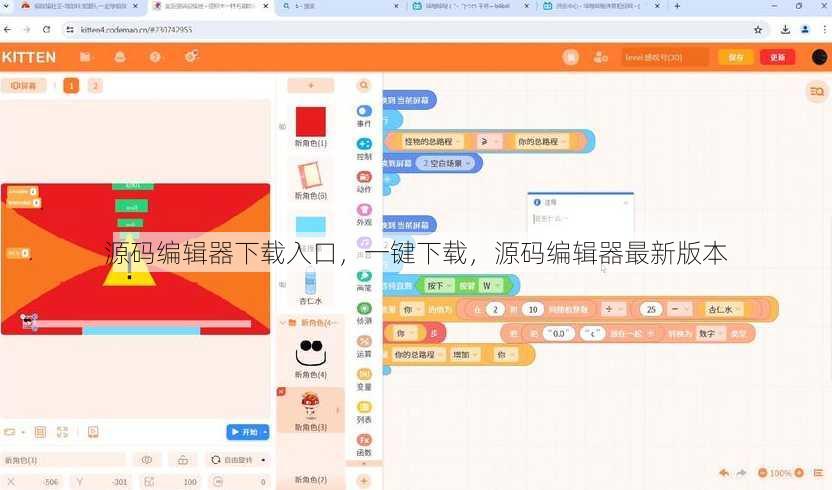Click the red 更新 update button
The width and height of the screenshot is (832, 490).
(x=777, y=57)
